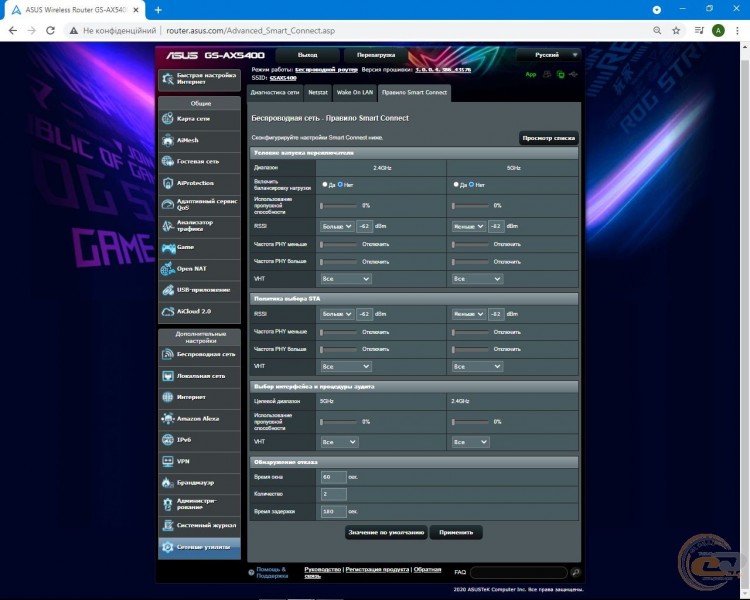Open VHT dropdown under target band 5GHz
Image resolution: width=750 pixels, height=600 pixels.
point(339,442)
